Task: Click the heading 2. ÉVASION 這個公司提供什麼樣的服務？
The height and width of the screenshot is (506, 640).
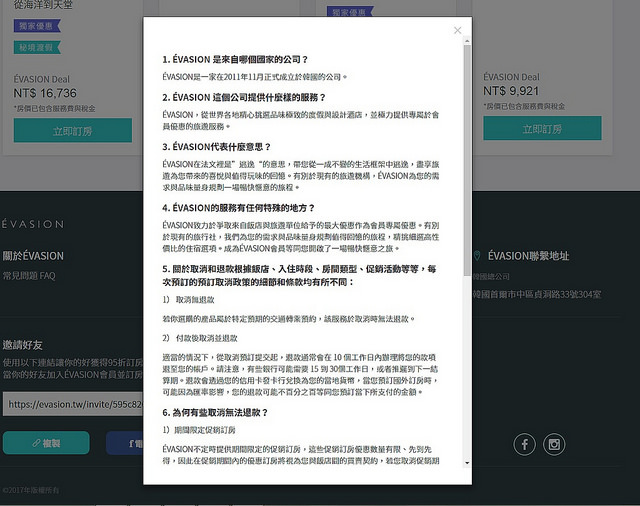Action: pyautogui.click(x=244, y=98)
